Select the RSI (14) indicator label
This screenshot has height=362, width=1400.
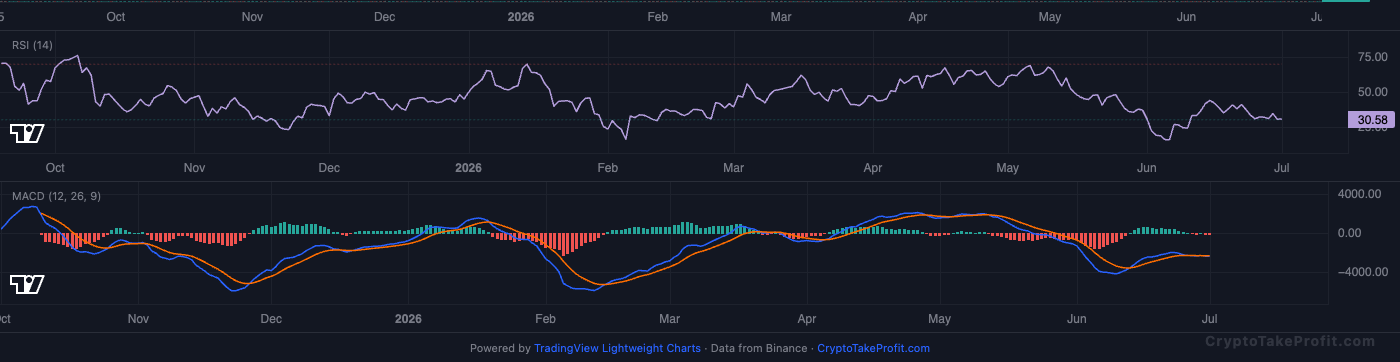click(33, 45)
